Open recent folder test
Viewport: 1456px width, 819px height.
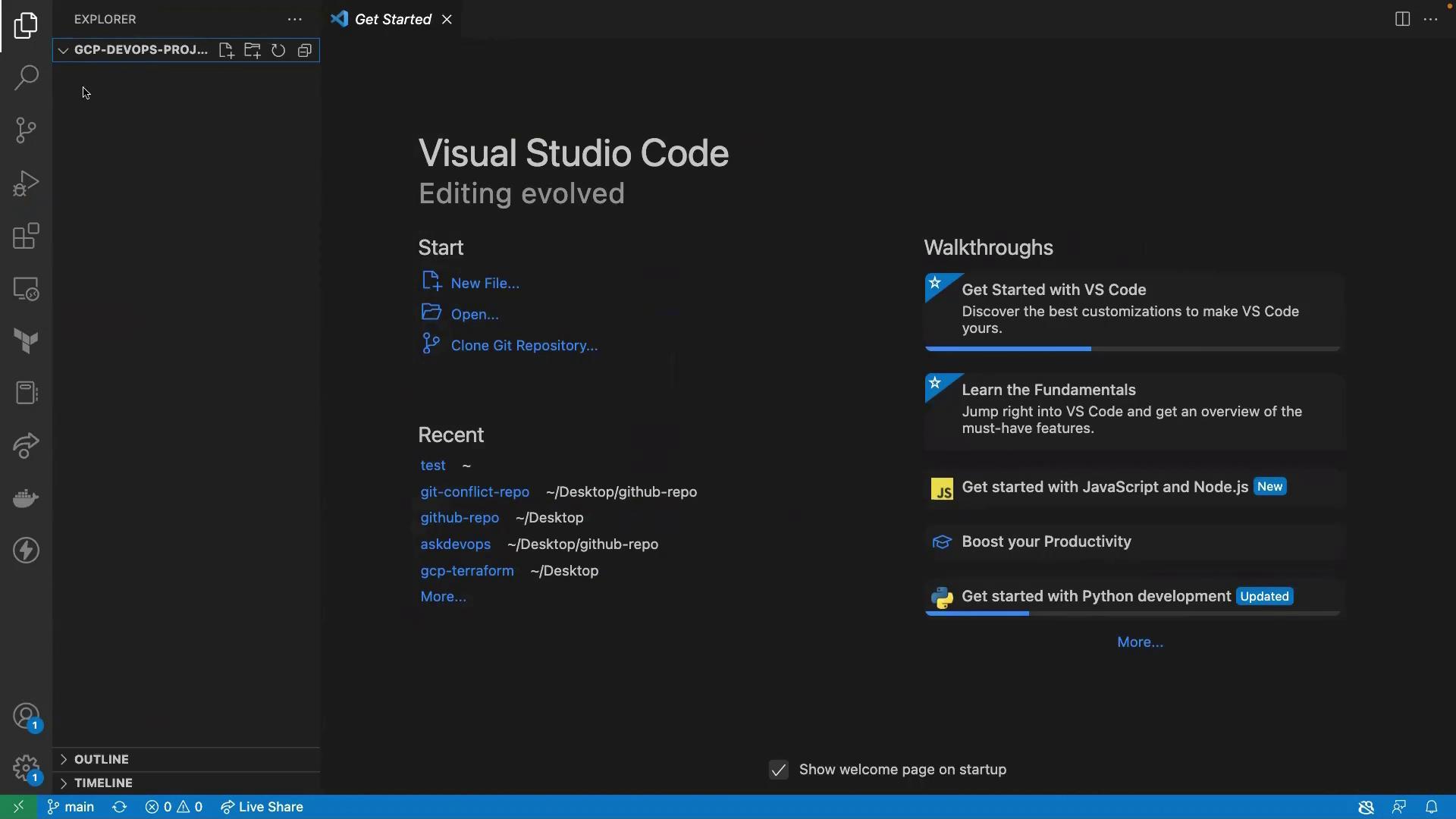pyautogui.click(x=433, y=466)
